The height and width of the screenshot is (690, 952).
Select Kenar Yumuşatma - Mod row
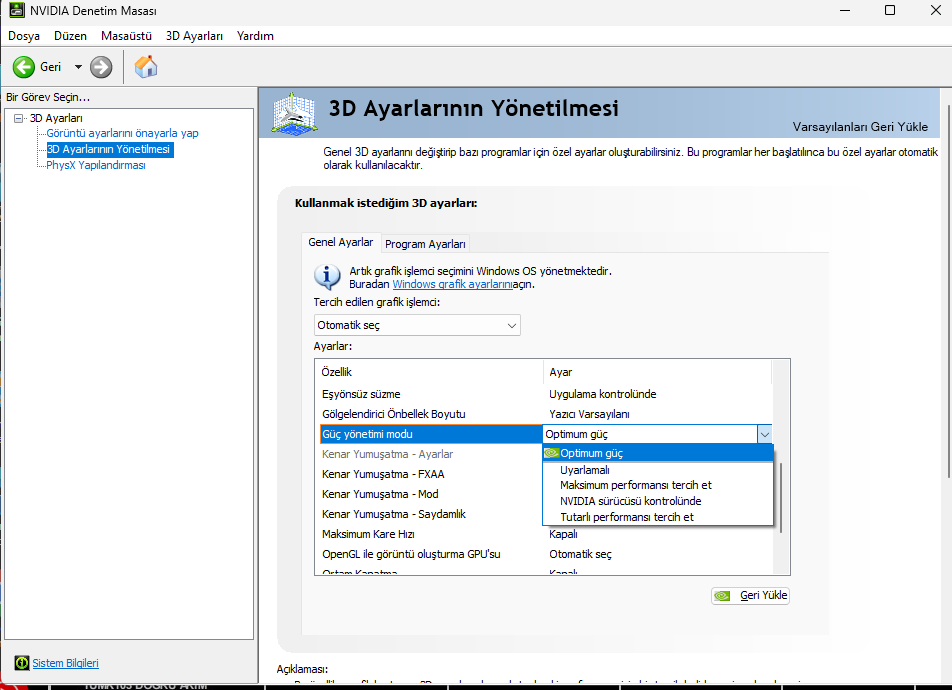tap(429, 494)
